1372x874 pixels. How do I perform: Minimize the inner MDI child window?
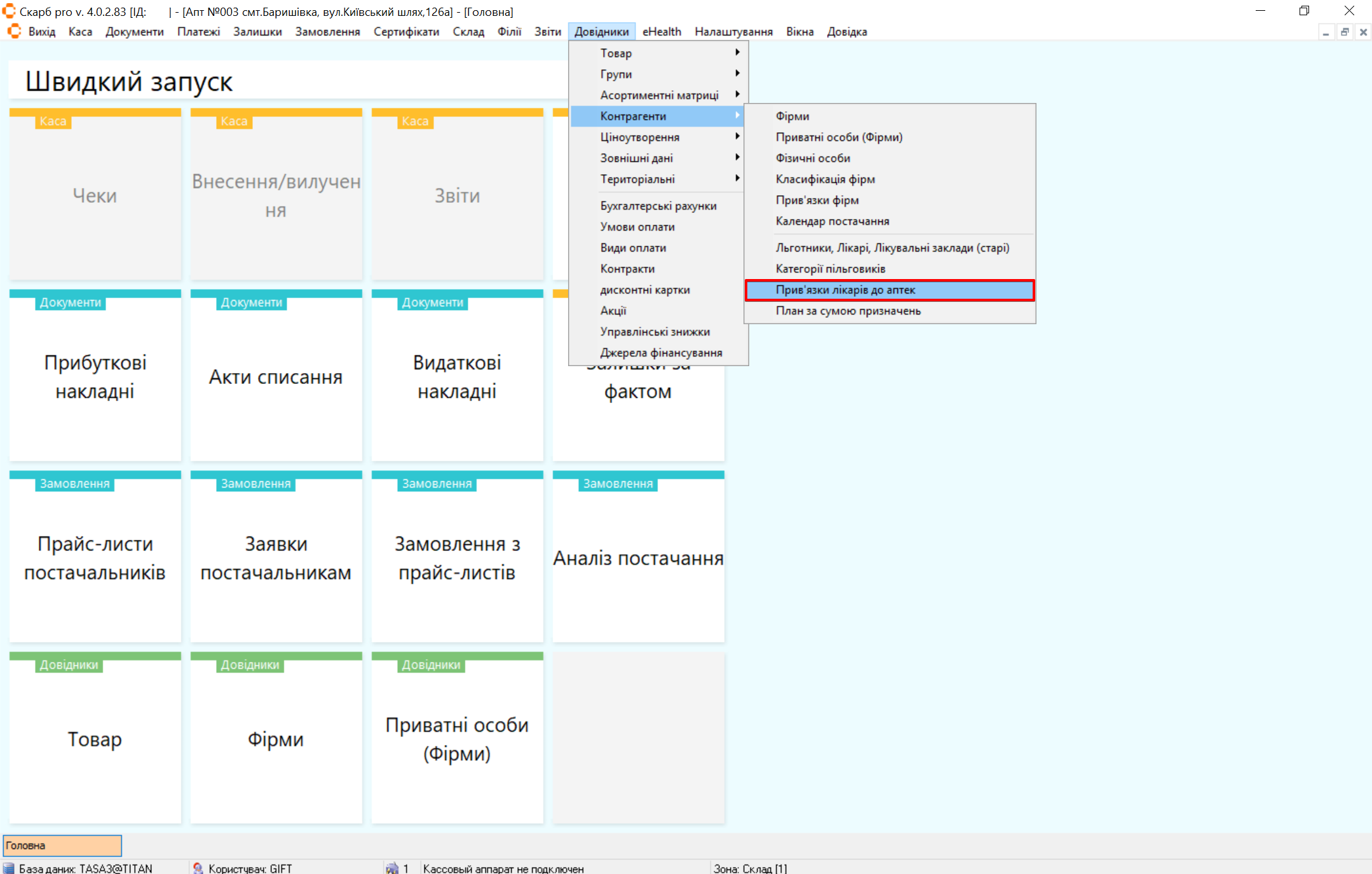pyautogui.click(x=1326, y=32)
